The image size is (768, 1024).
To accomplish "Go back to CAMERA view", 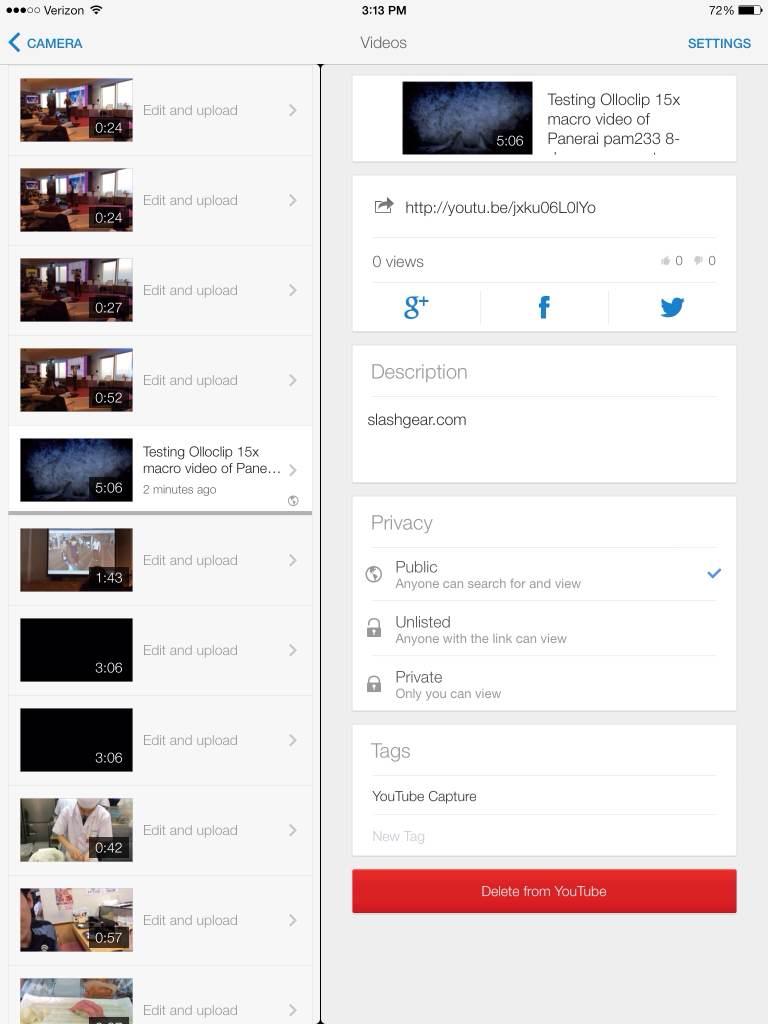I will (54, 43).
